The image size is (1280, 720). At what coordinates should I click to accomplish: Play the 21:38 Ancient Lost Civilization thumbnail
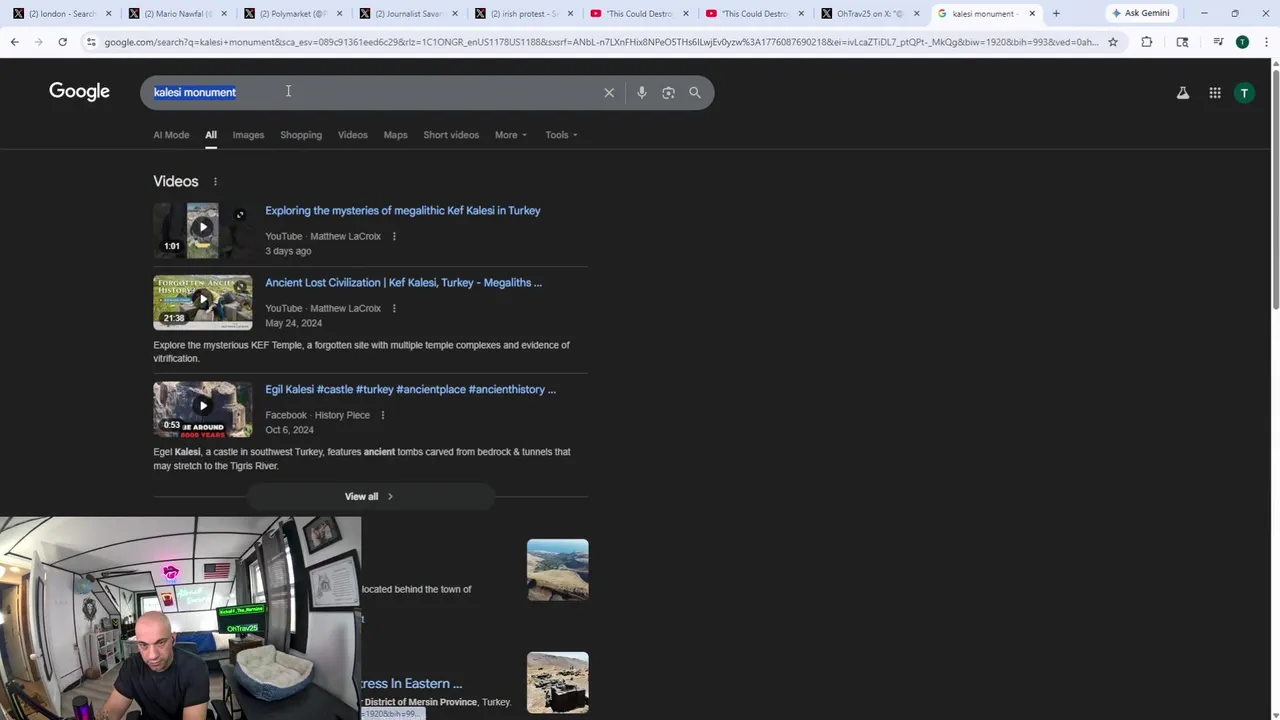[x=202, y=302]
